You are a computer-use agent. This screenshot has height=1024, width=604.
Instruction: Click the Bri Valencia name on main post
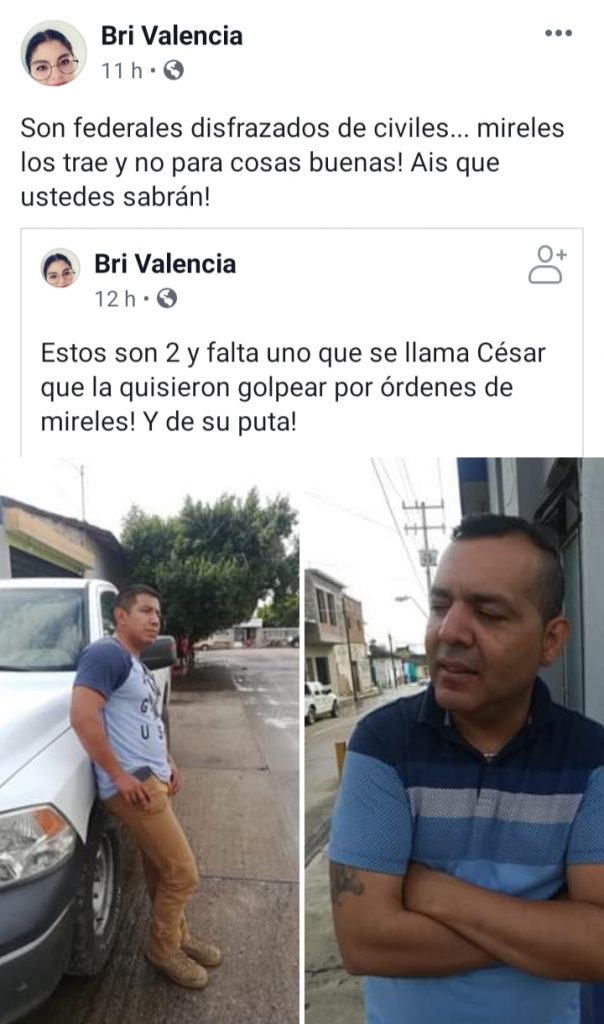(172, 35)
